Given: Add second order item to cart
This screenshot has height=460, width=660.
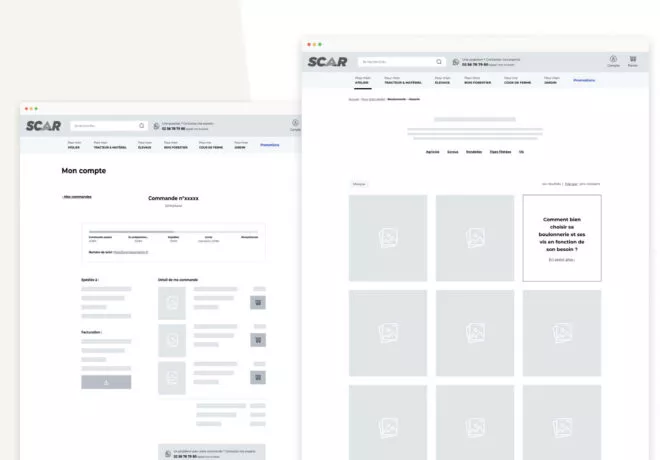Looking at the screenshot, I should coord(258,340).
